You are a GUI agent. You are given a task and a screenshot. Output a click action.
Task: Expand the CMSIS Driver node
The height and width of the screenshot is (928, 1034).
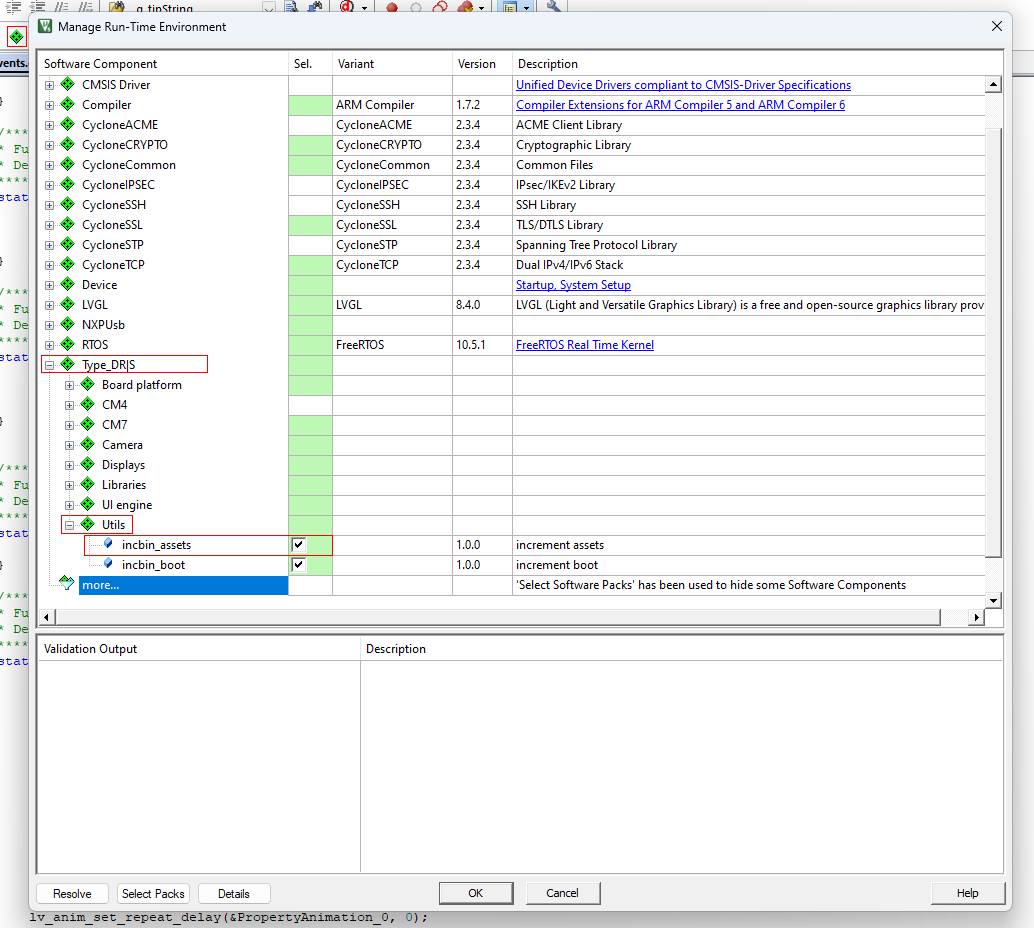50,85
